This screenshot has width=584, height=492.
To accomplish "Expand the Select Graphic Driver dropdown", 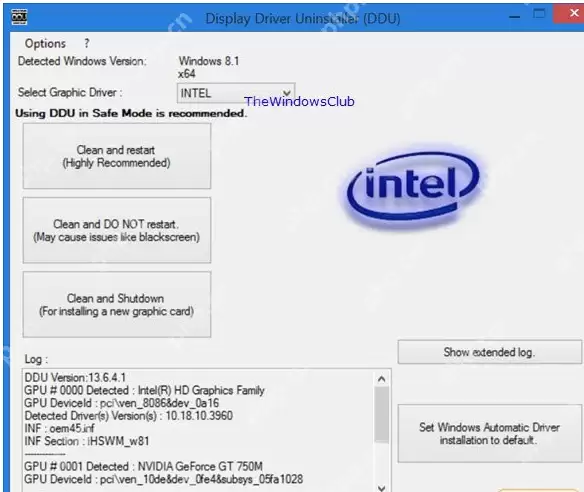I will coord(236,93).
